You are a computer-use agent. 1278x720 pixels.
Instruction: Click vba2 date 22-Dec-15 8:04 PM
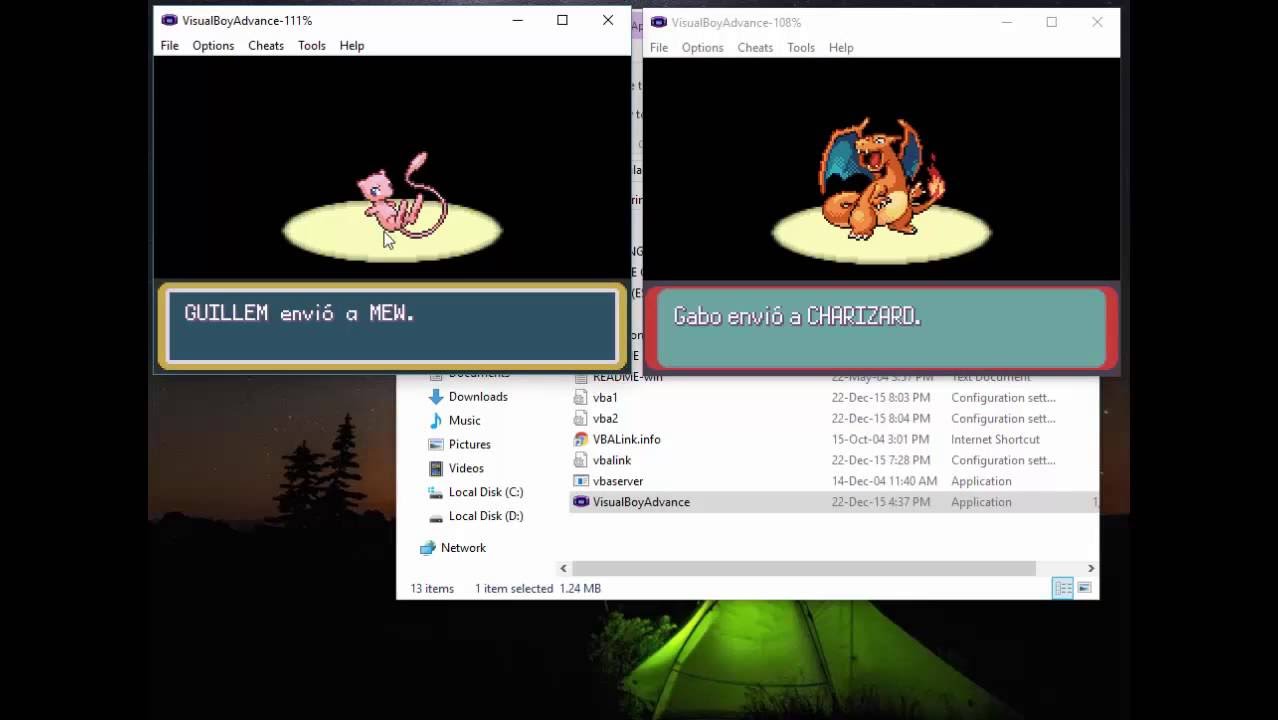(x=881, y=418)
